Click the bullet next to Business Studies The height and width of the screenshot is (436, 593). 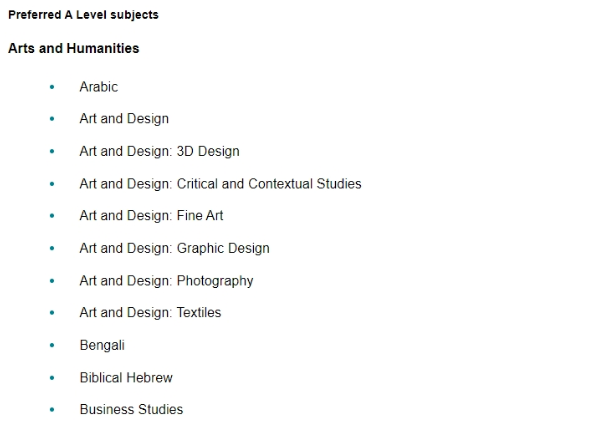[52, 409]
